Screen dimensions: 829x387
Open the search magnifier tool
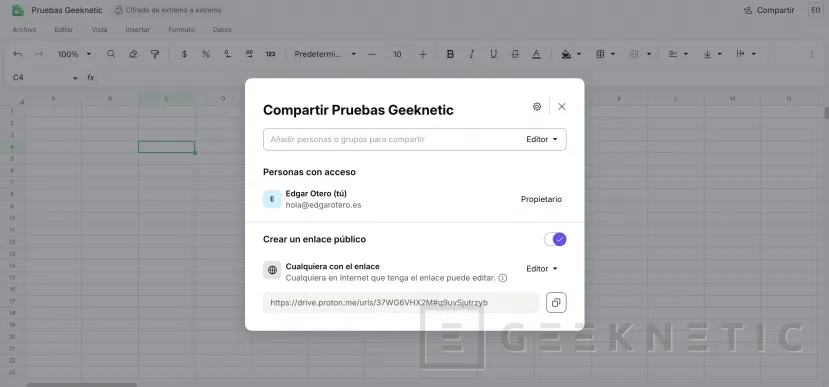tap(111, 54)
